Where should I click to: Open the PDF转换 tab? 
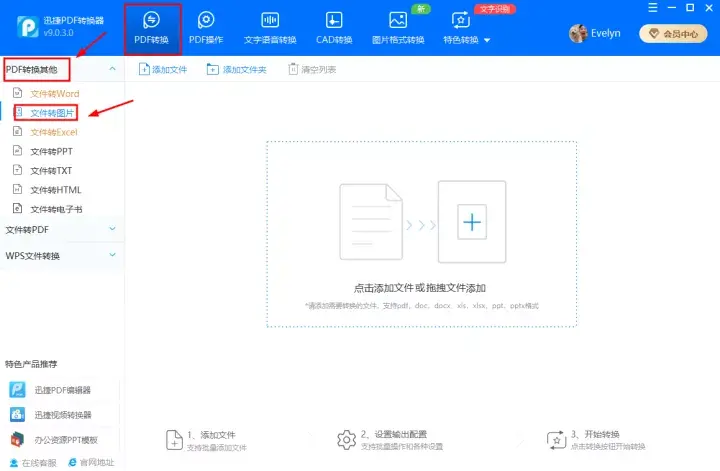click(x=152, y=28)
